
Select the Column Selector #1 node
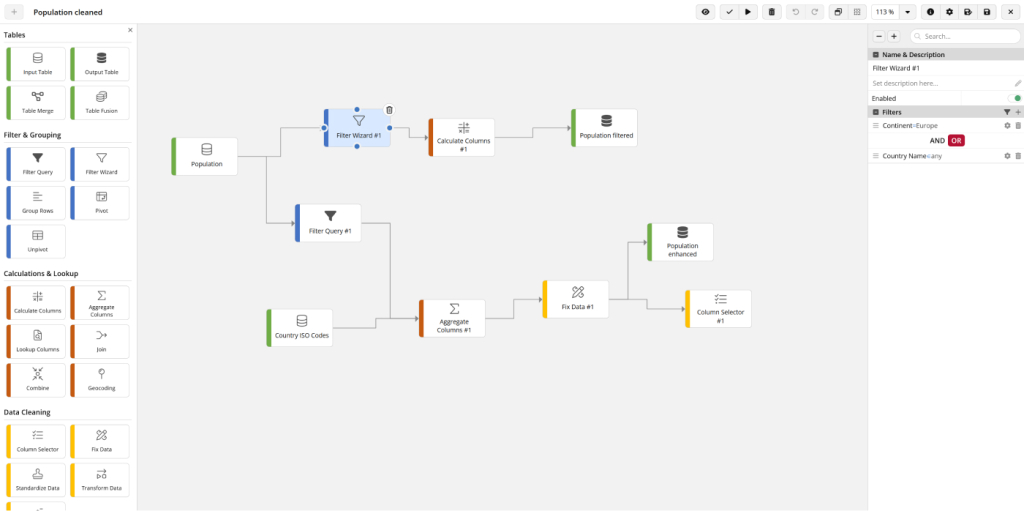coord(718,308)
